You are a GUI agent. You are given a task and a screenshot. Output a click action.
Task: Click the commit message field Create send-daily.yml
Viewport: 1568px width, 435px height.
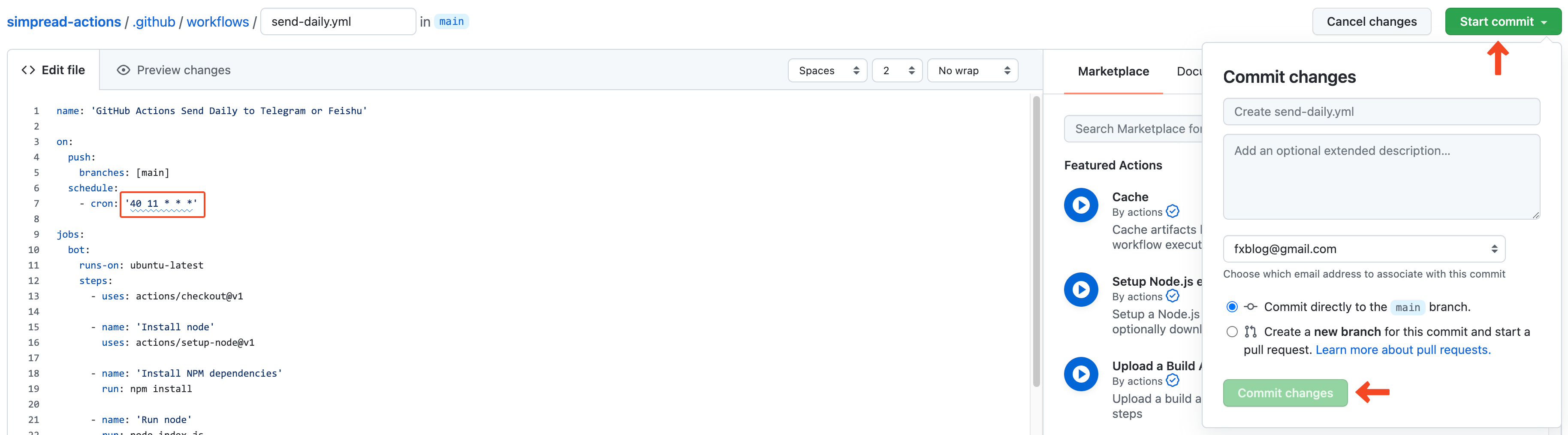click(1382, 112)
